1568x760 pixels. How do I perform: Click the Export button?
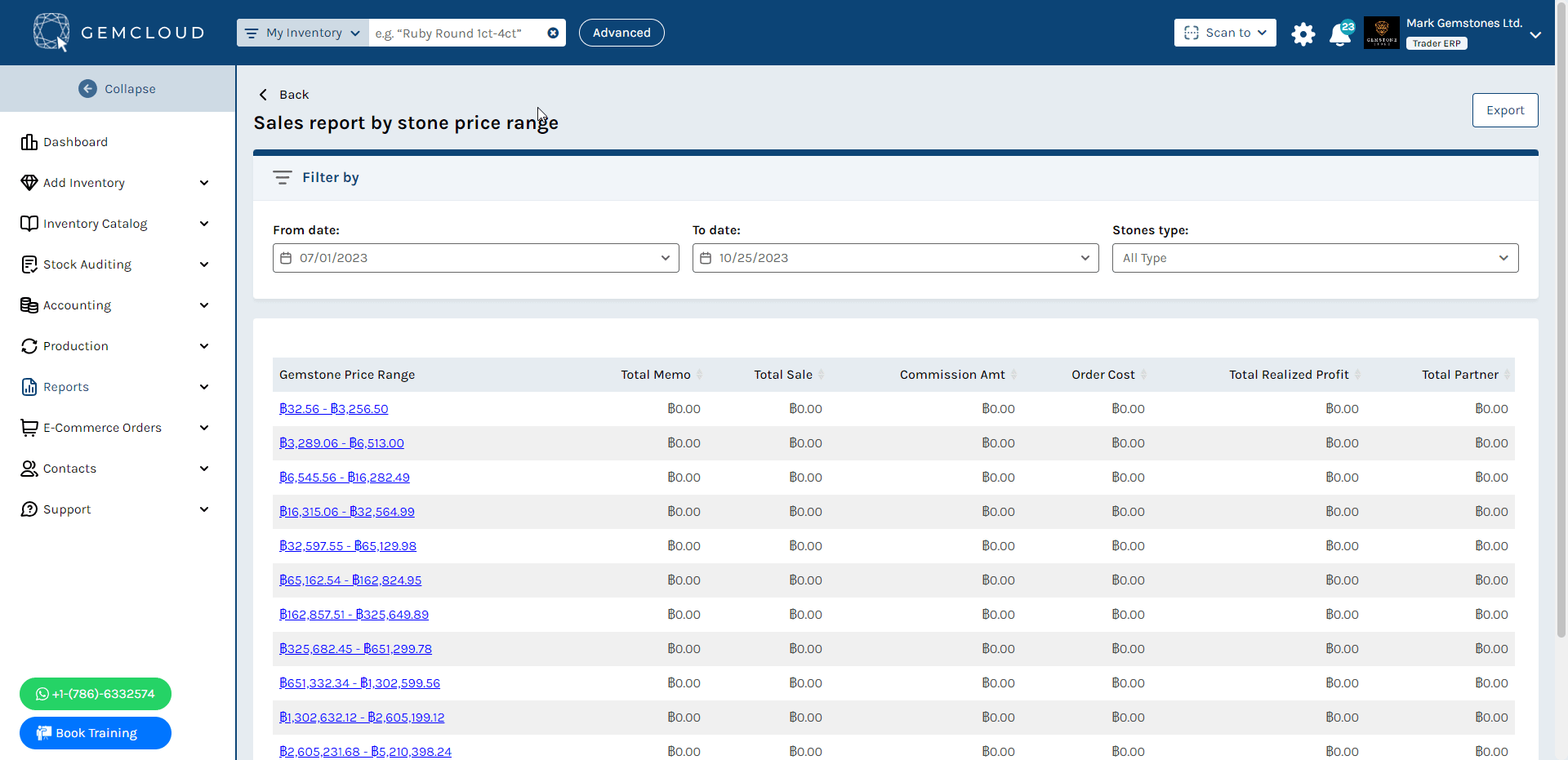1505,110
